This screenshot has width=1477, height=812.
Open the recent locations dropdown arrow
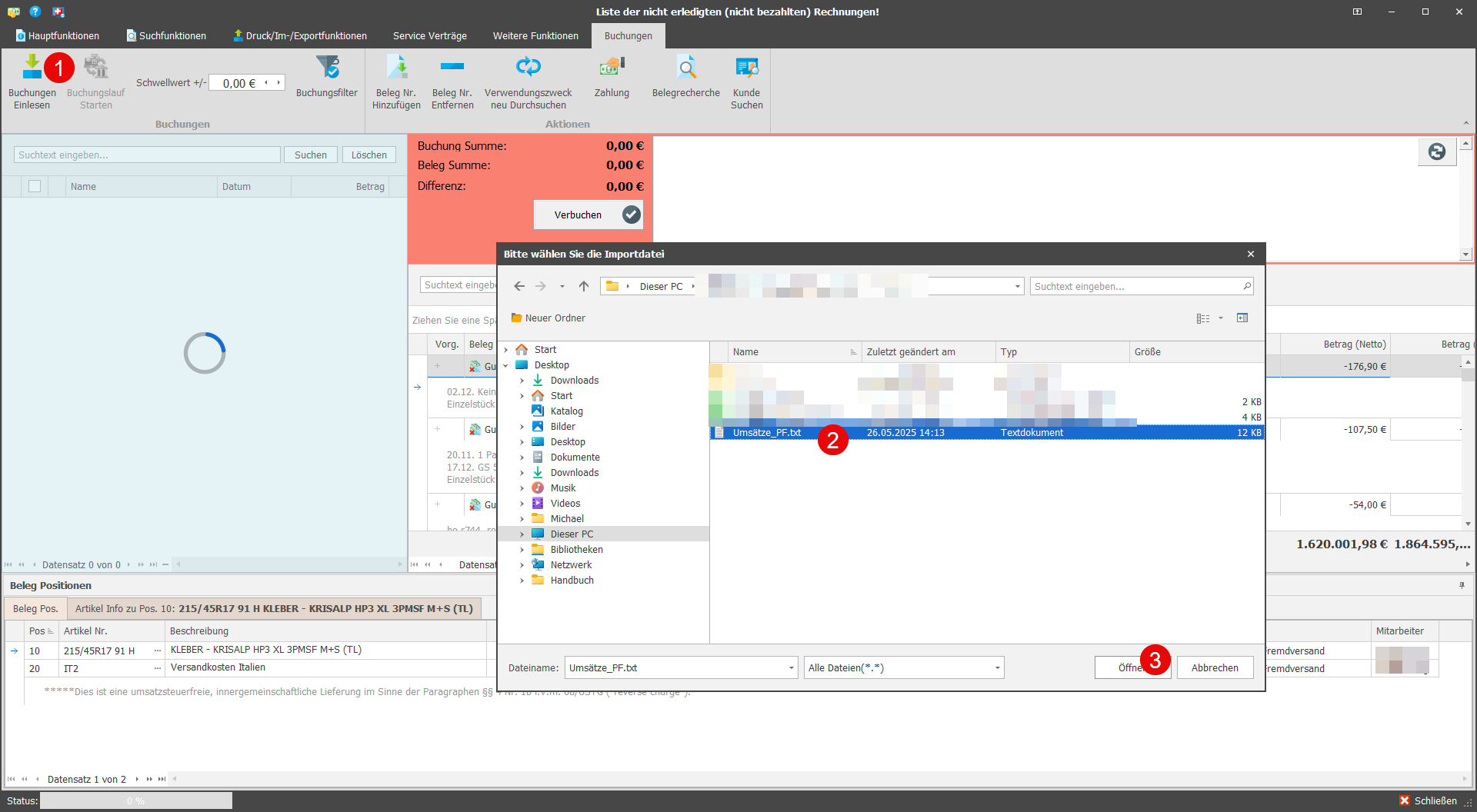pyautogui.click(x=562, y=286)
